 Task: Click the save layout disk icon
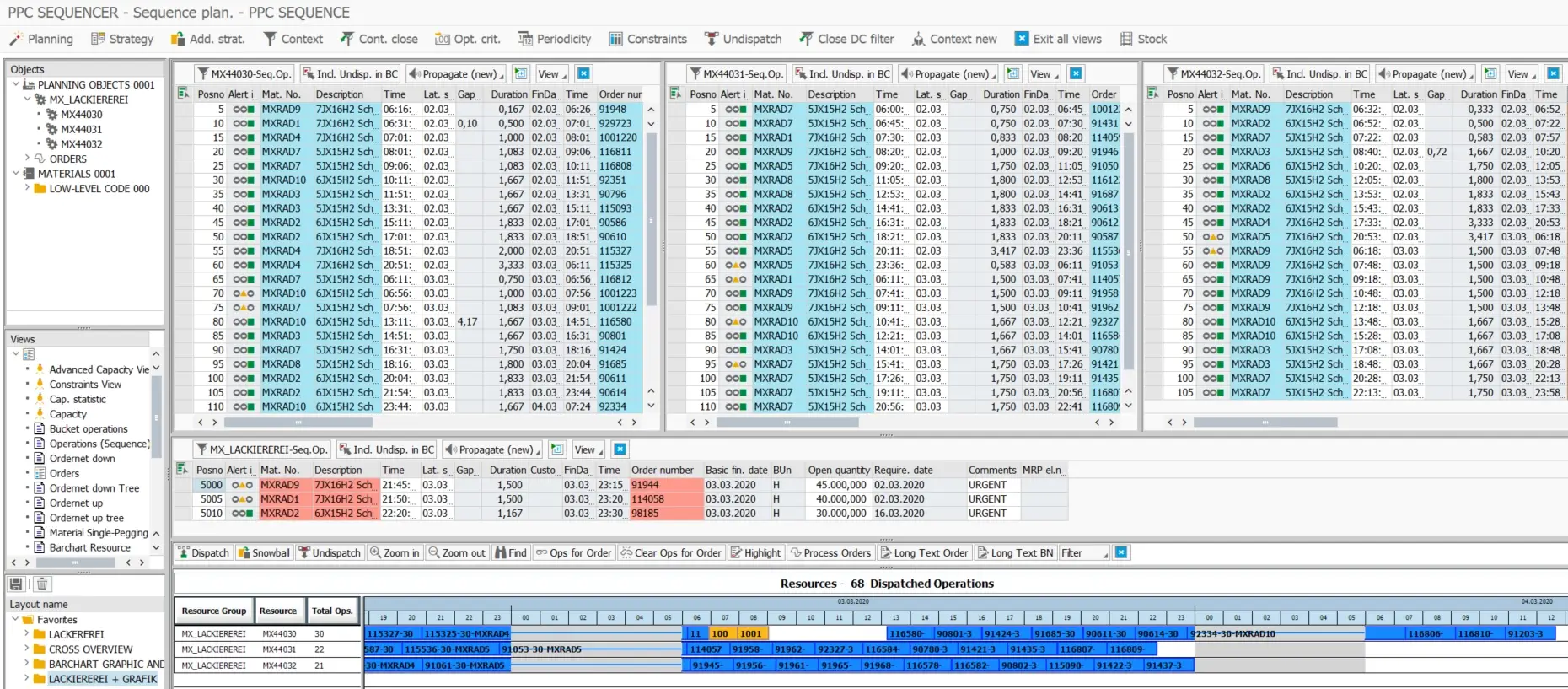16,584
